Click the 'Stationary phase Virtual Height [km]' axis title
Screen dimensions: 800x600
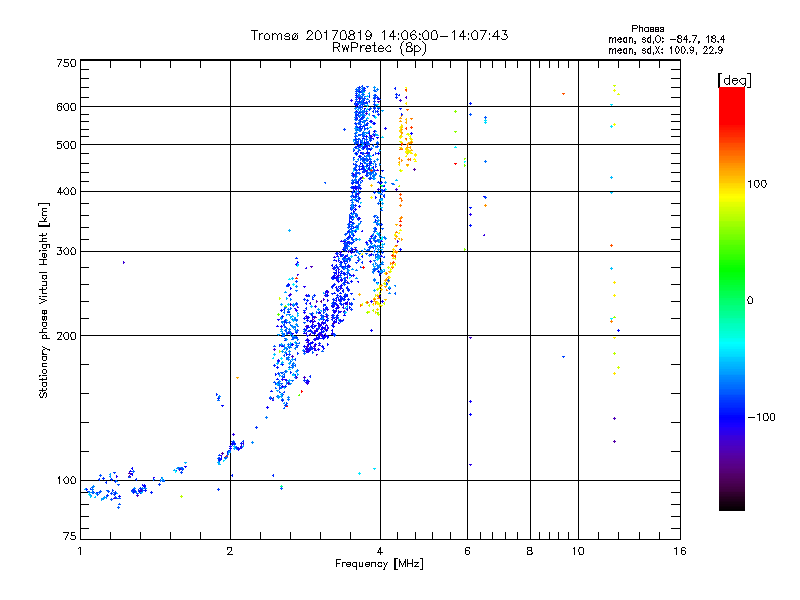[x=43, y=300]
